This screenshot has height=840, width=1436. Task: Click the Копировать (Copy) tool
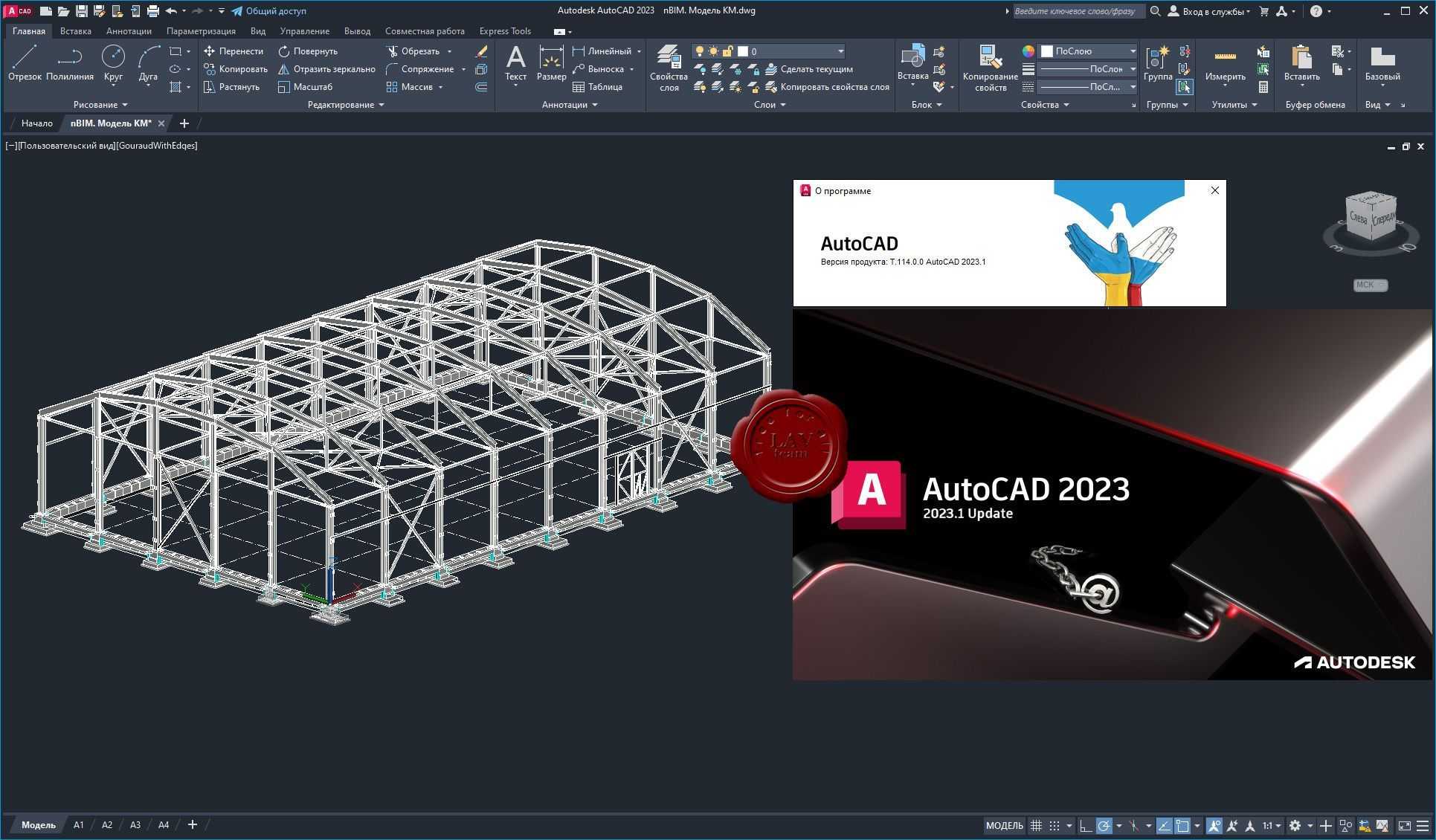click(x=236, y=69)
